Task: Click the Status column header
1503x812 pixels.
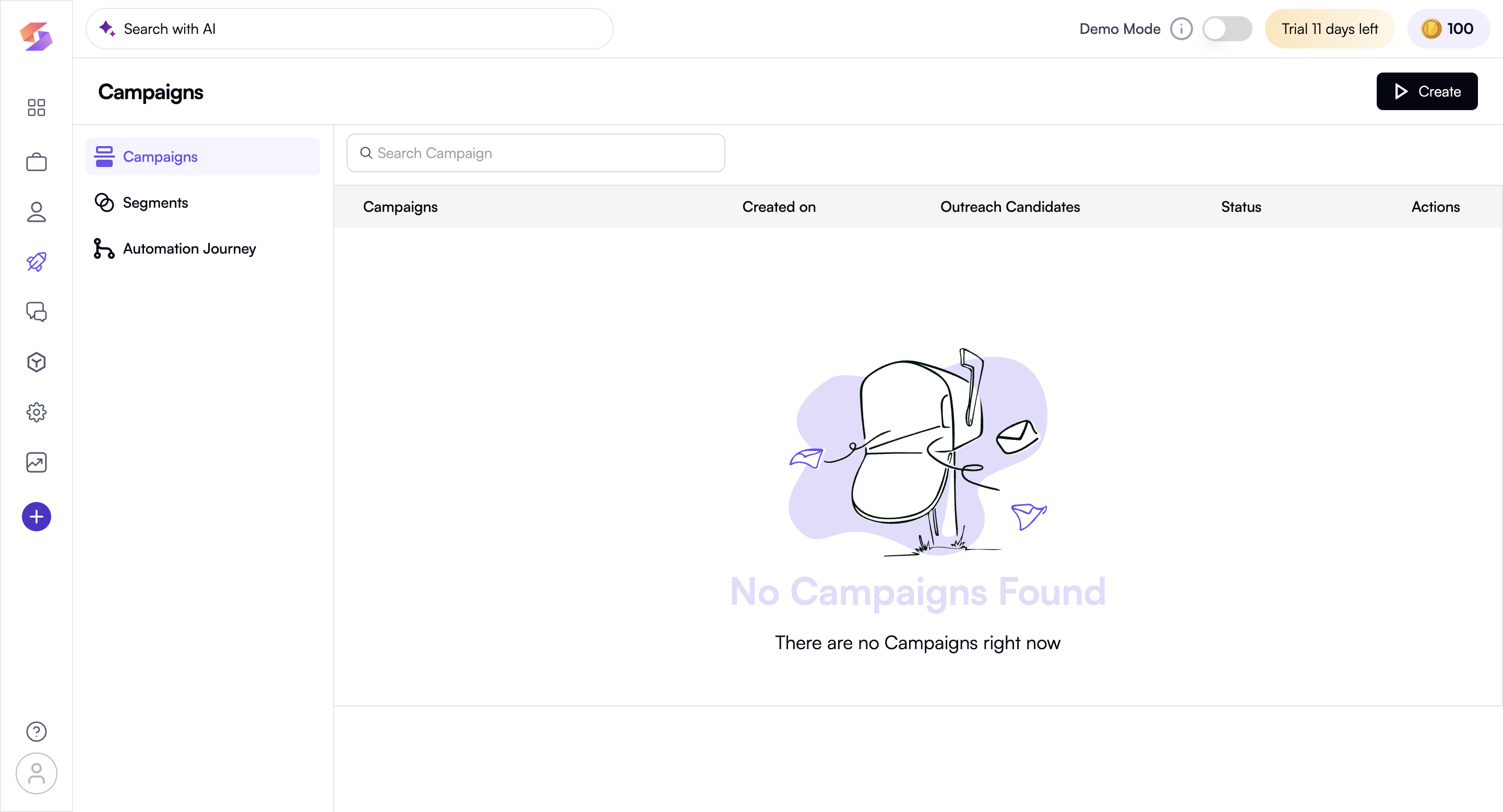Action: (1241, 207)
